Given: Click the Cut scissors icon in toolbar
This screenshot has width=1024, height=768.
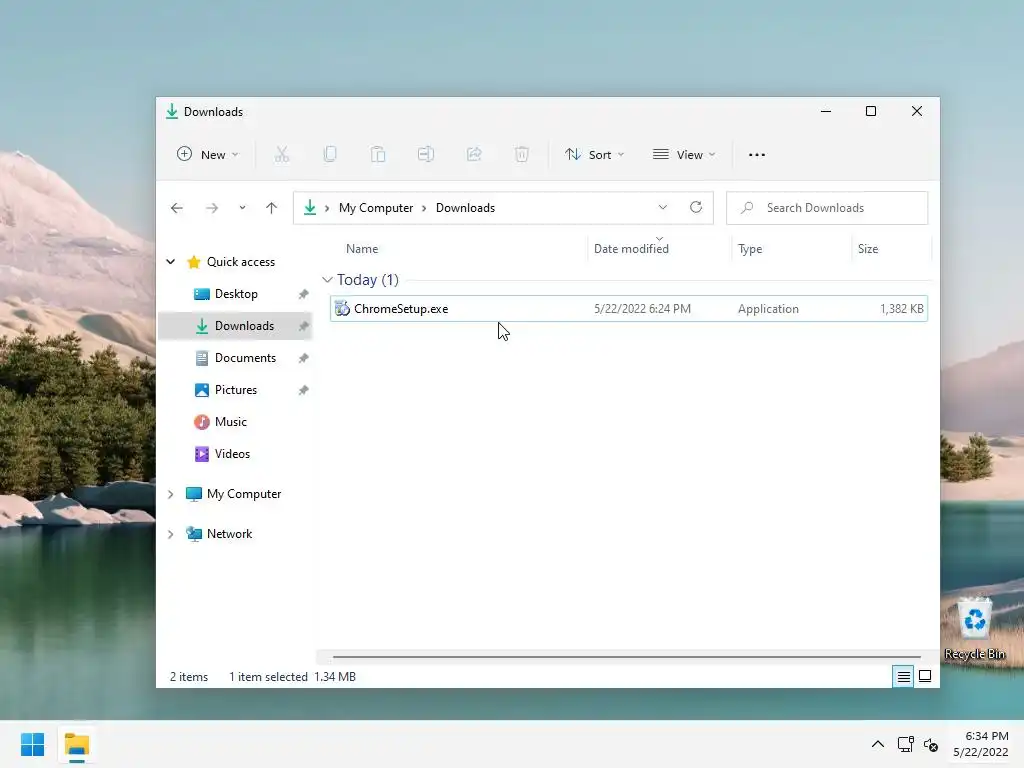Looking at the screenshot, I should click(281, 155).
